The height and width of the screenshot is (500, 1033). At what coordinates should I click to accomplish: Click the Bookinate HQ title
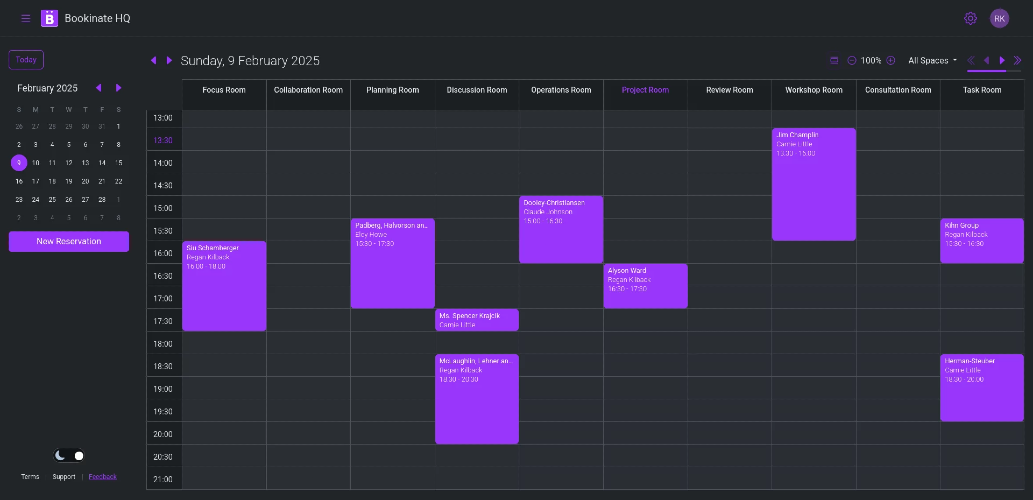click(98, 18)
